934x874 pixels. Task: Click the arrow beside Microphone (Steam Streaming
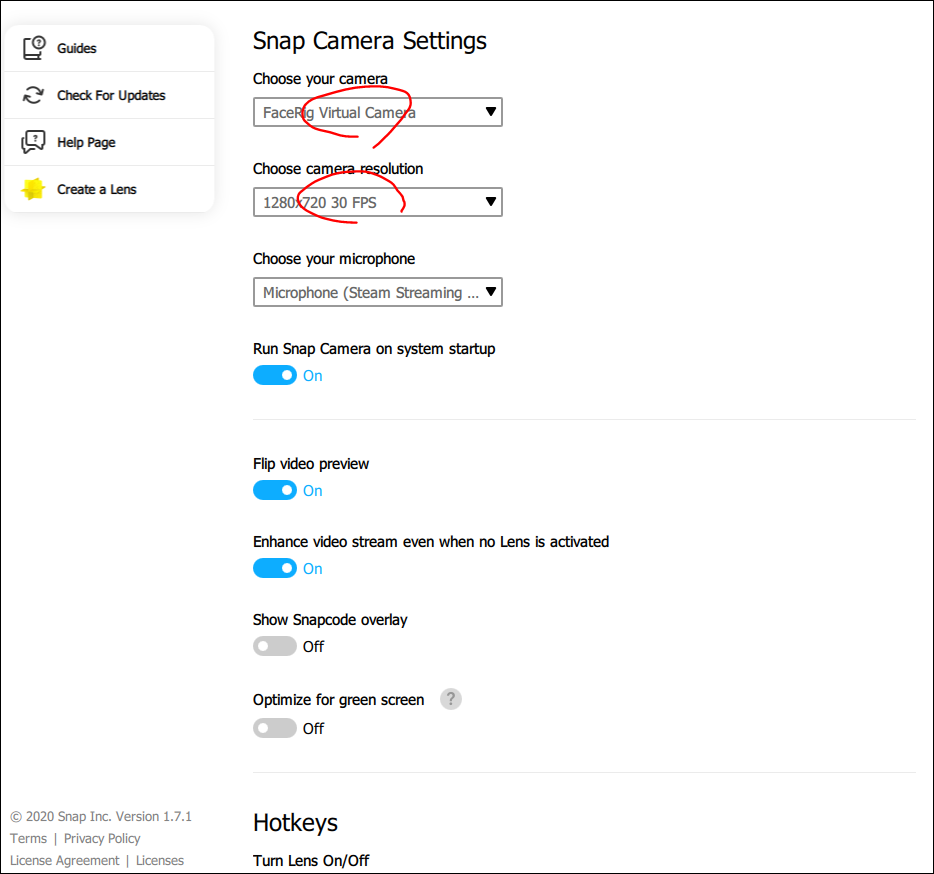(x=491, y=291)
